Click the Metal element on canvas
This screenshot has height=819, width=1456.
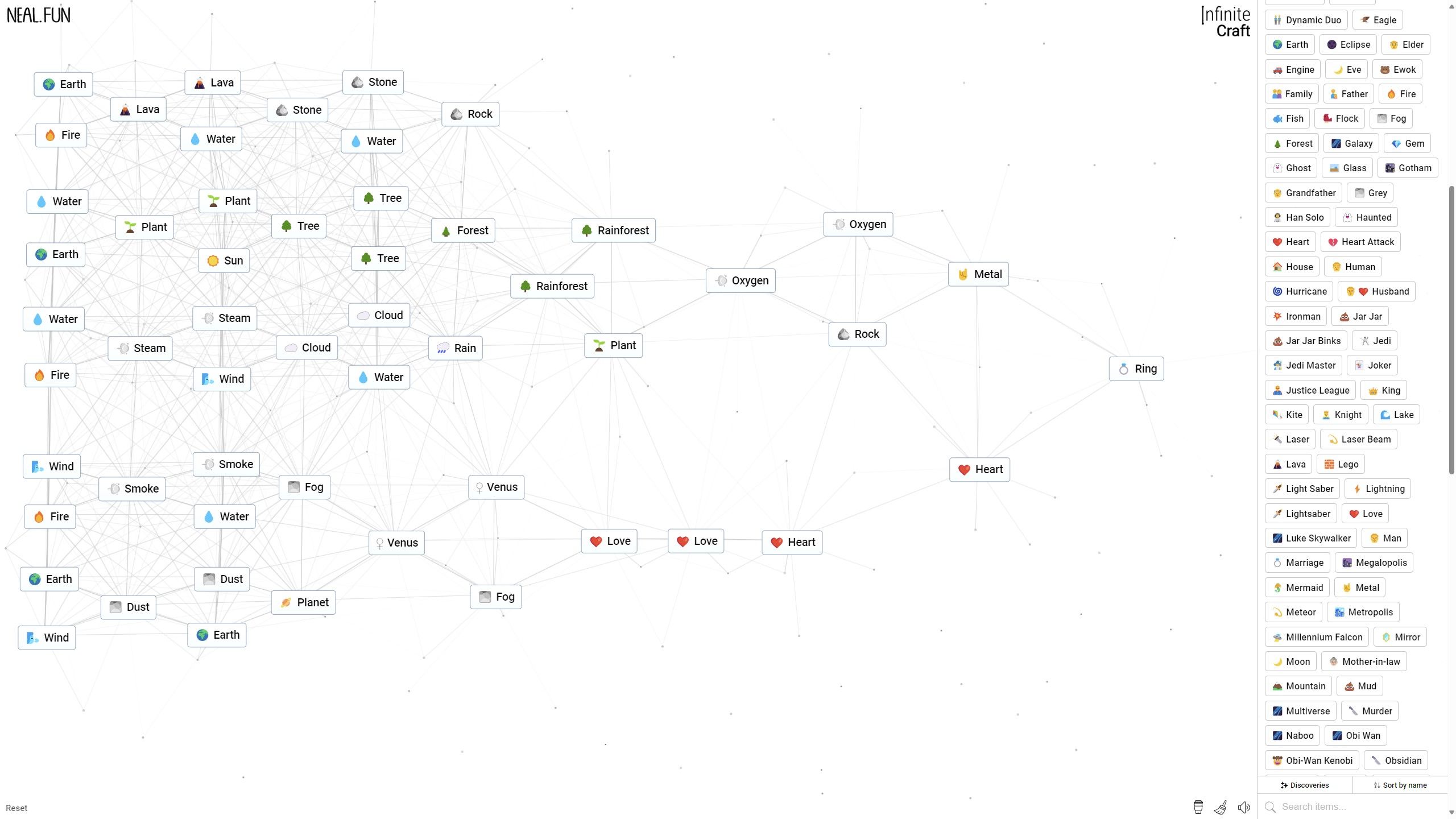click(979, 274)
